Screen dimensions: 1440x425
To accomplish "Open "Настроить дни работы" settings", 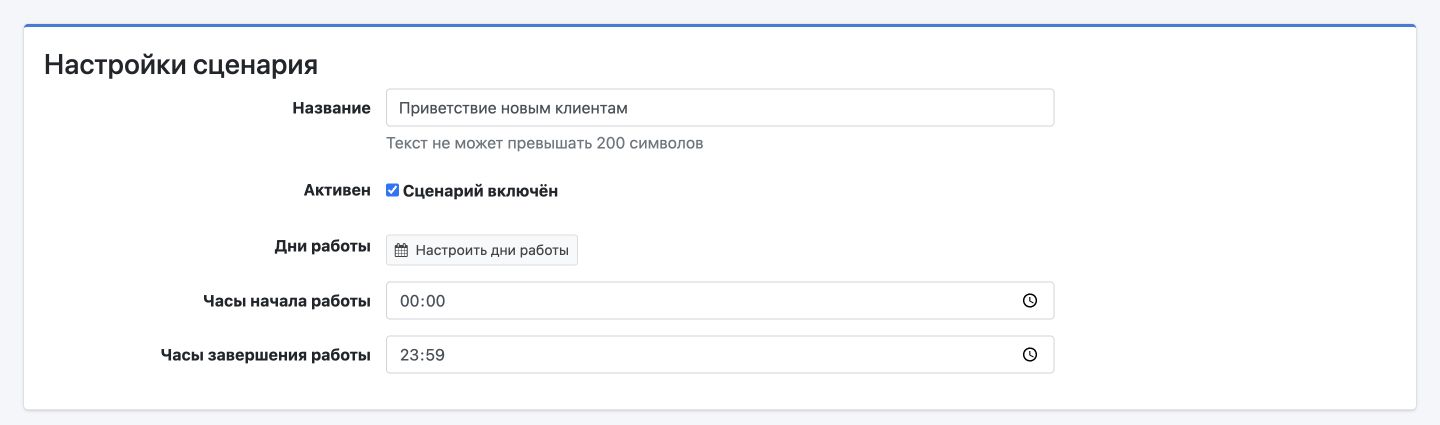I will (482, 250).
